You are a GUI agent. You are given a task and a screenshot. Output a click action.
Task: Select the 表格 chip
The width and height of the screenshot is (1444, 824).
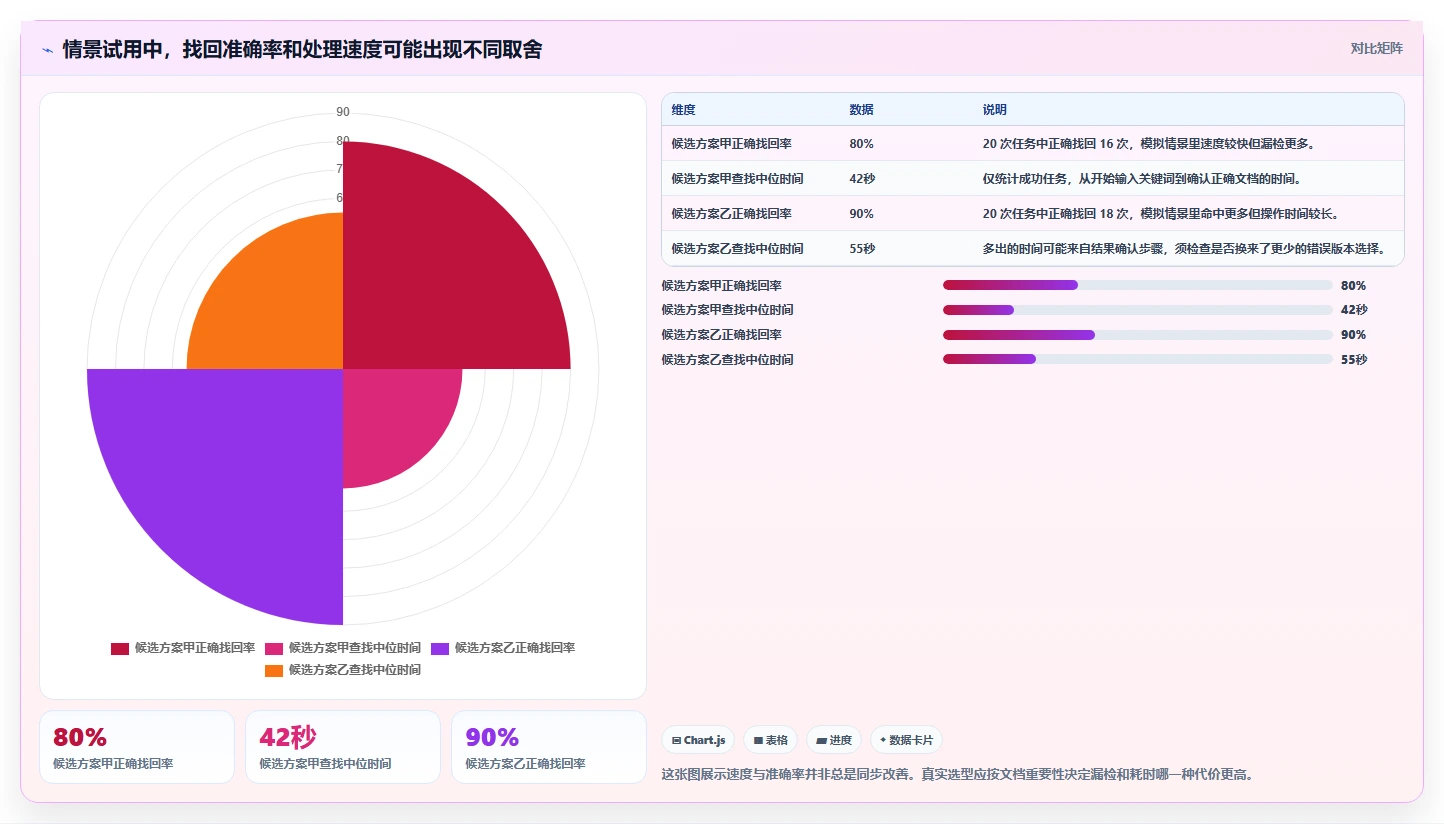(770, 740)
